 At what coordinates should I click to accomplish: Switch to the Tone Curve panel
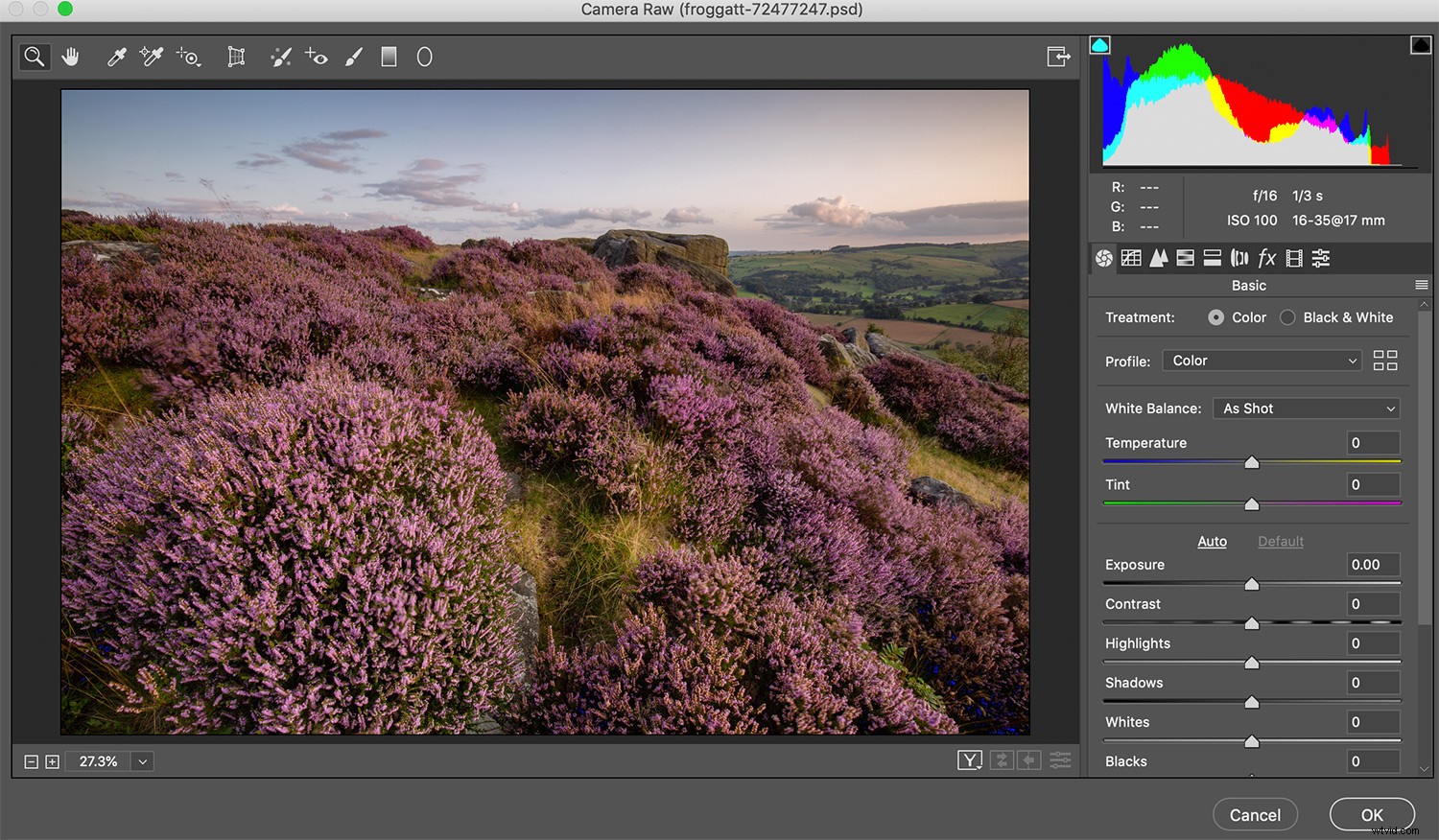[1131, 258]
